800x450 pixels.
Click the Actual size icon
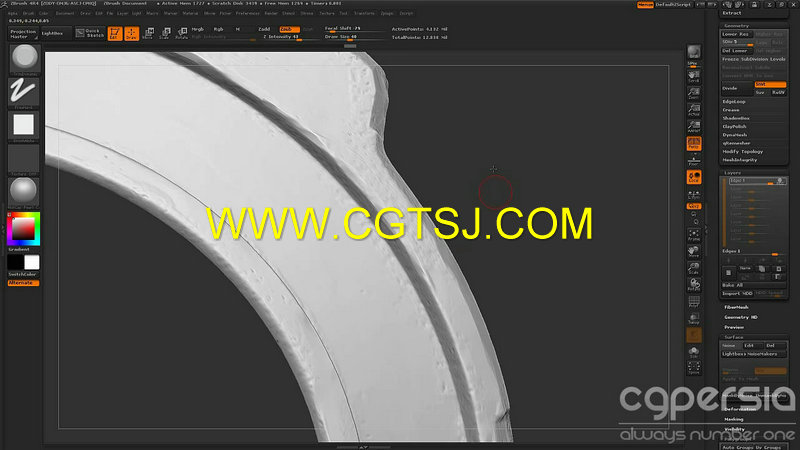pyautogui.click(x=693, y=110)
